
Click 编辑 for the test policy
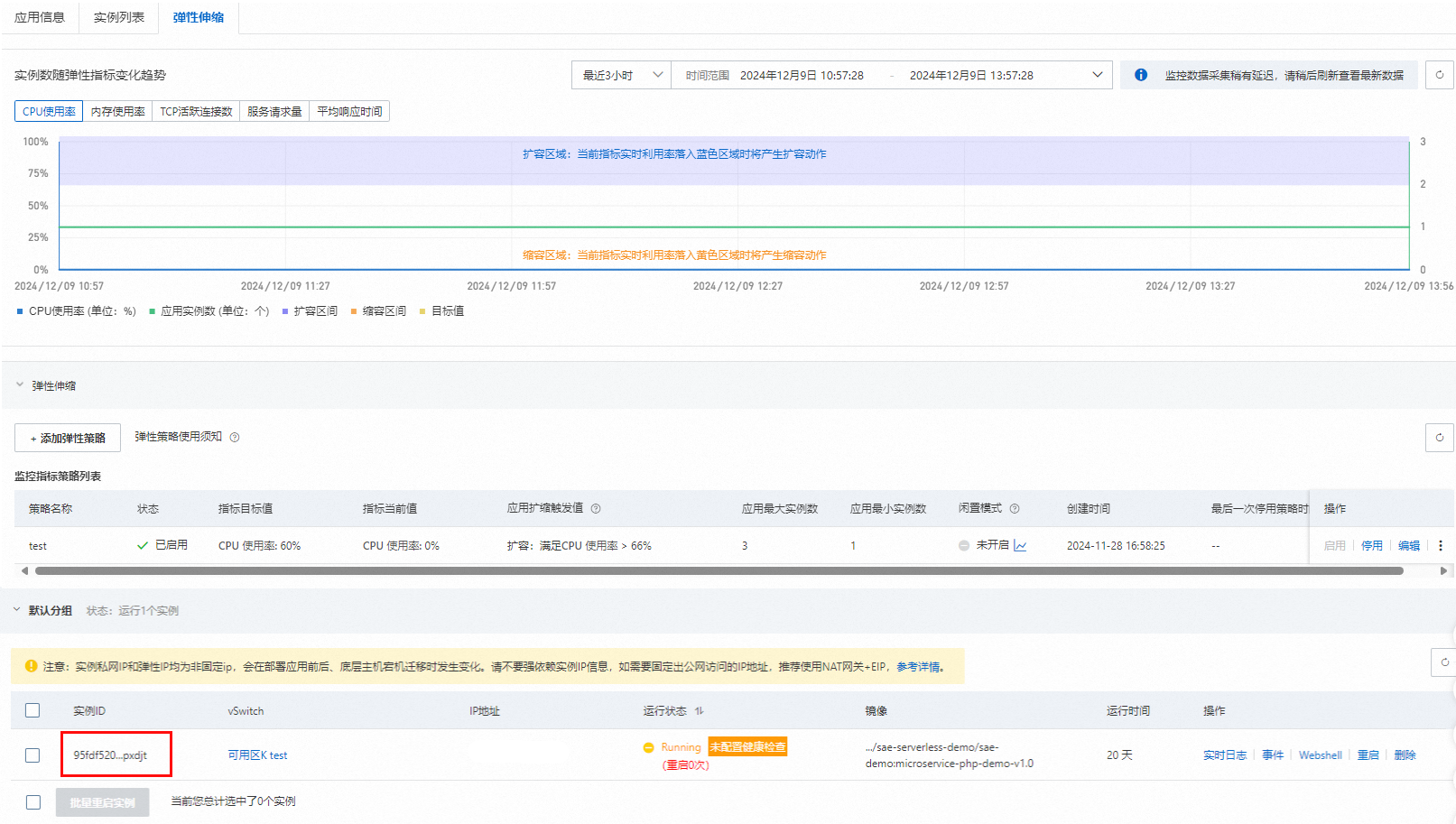[x=1409, y=545]
